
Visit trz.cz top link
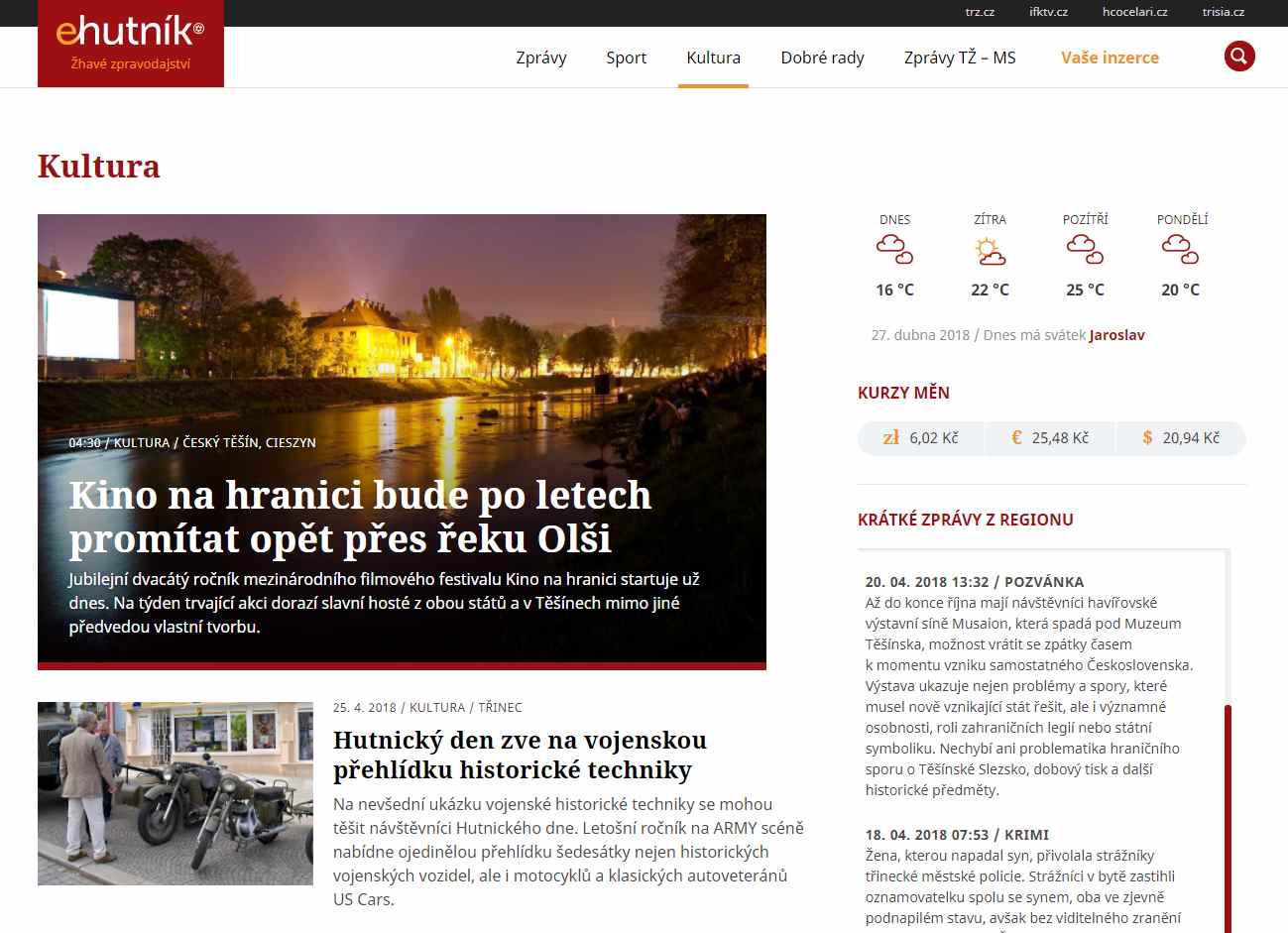click(980, 12)
